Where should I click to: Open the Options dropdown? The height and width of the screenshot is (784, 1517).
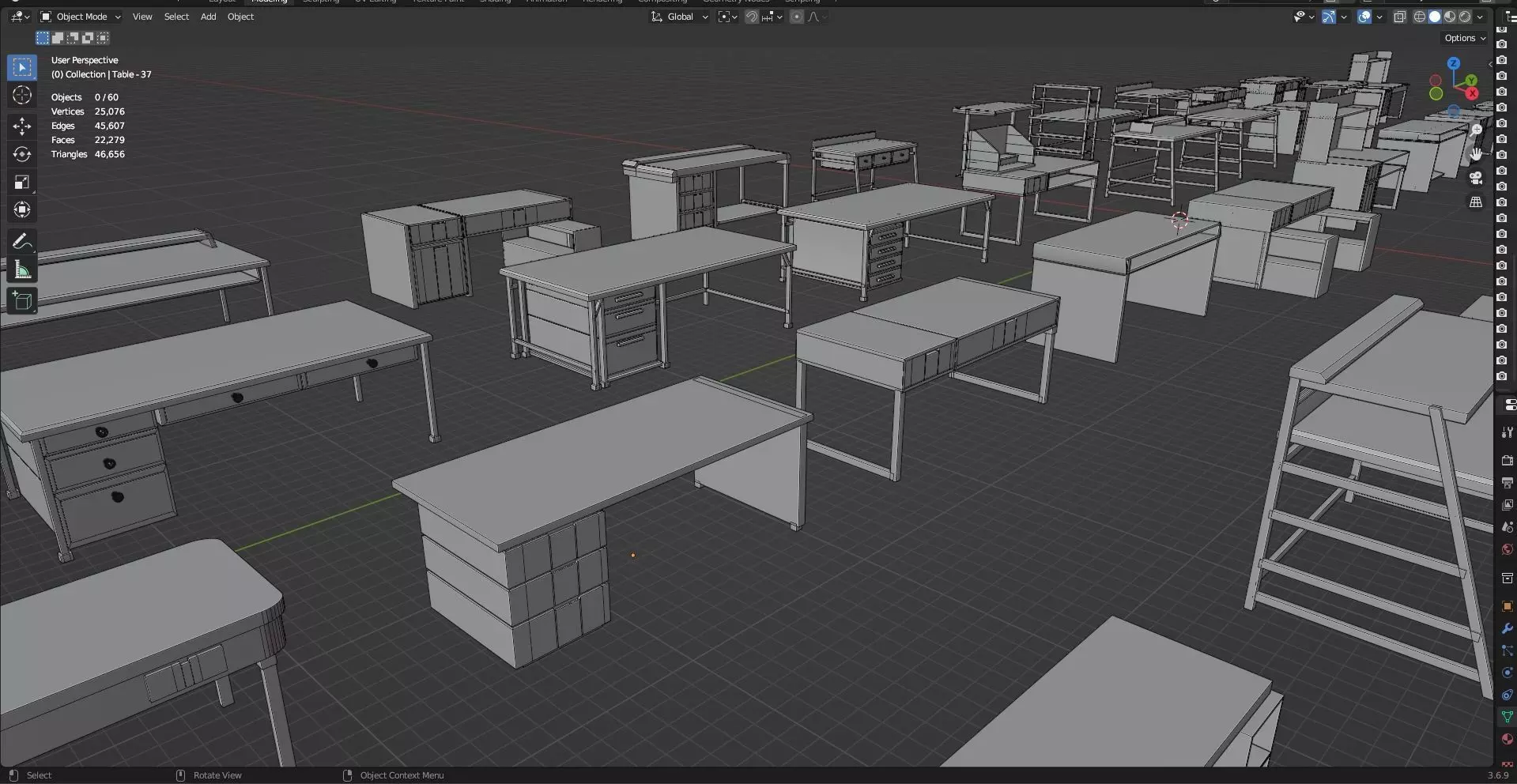(1465, 38)
